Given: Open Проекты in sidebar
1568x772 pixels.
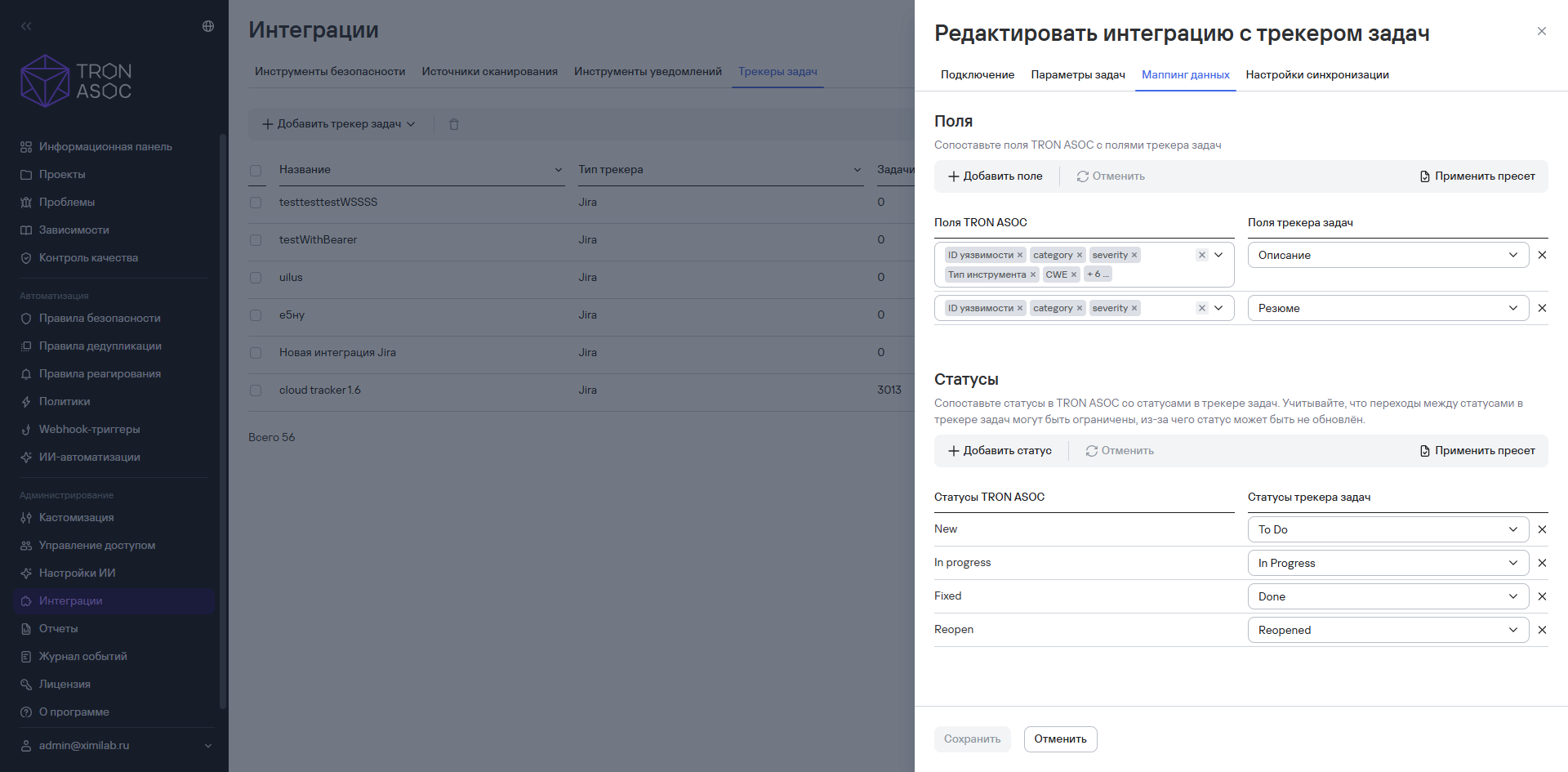Looking at the screenshot, I should pyautogui.click(x=62, y=175).
